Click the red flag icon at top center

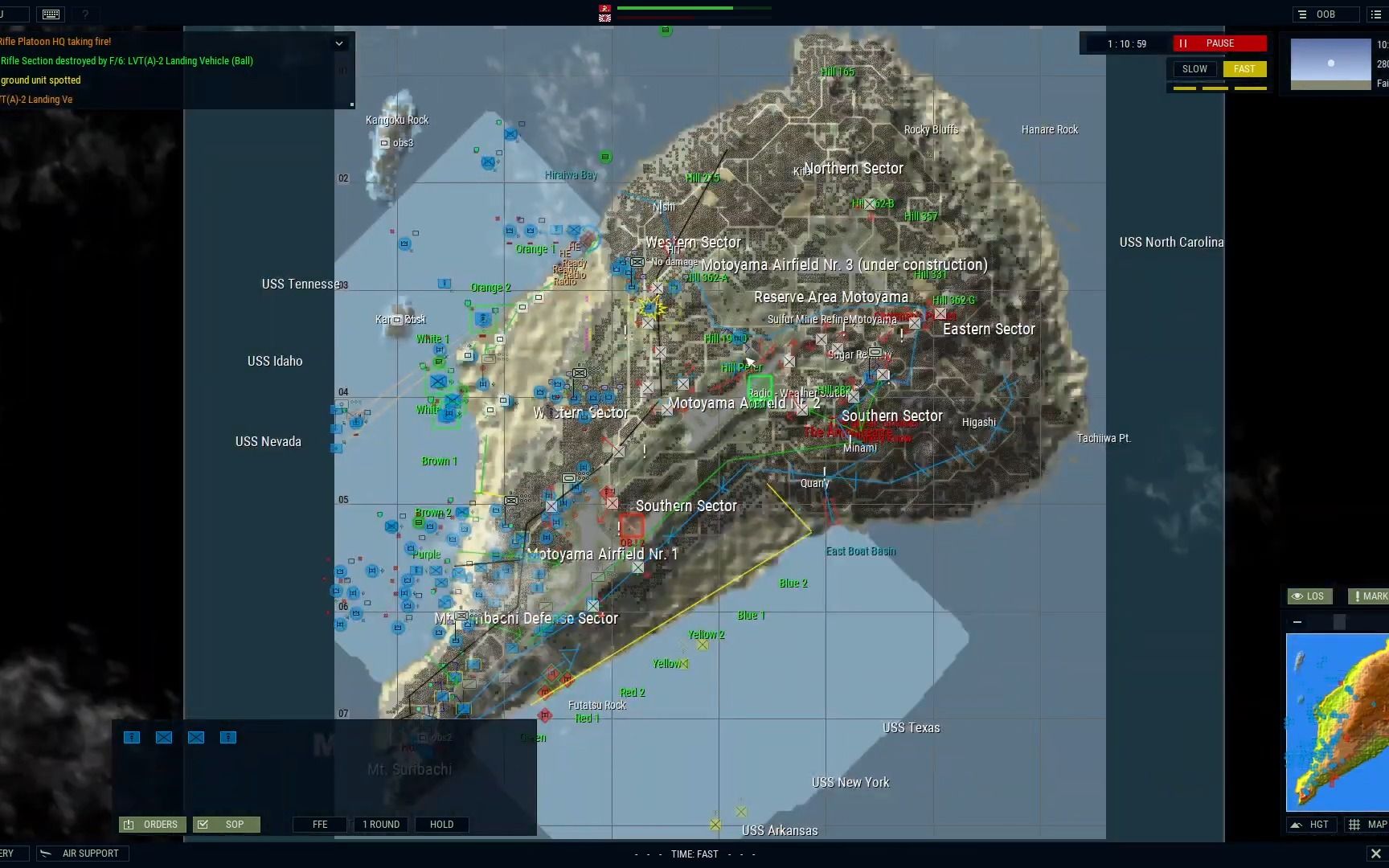(x=604, y=8)
